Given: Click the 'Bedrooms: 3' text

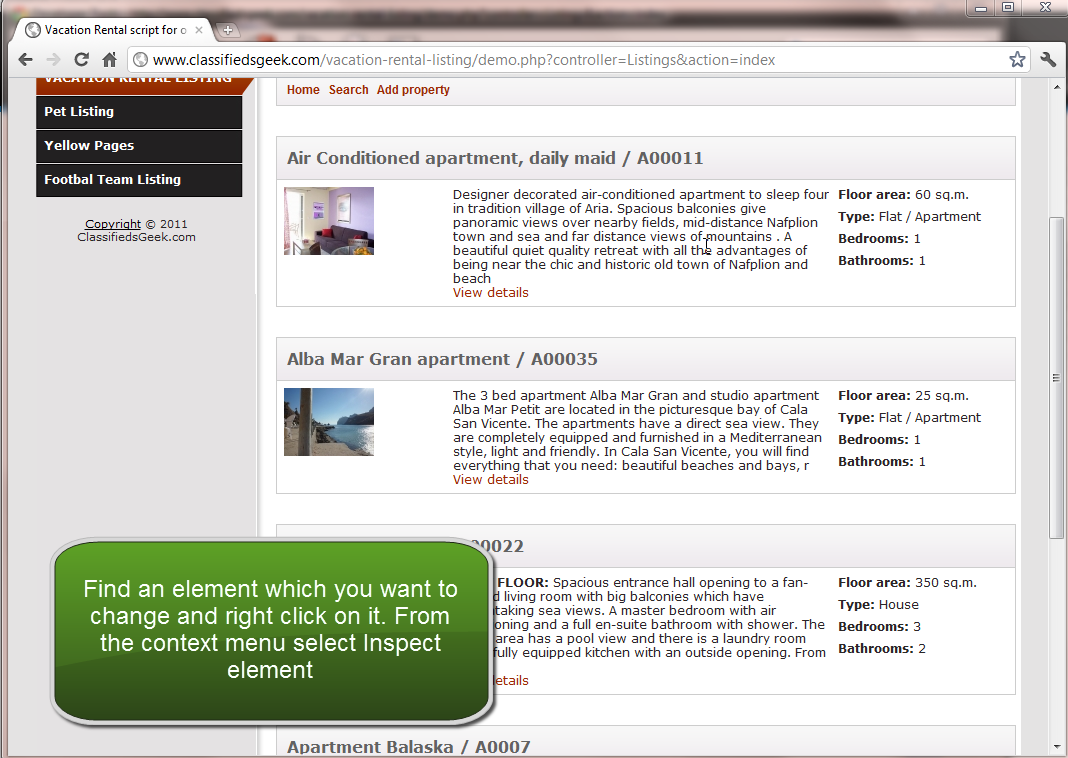Looking at the screenshot, I should (879, 627).
